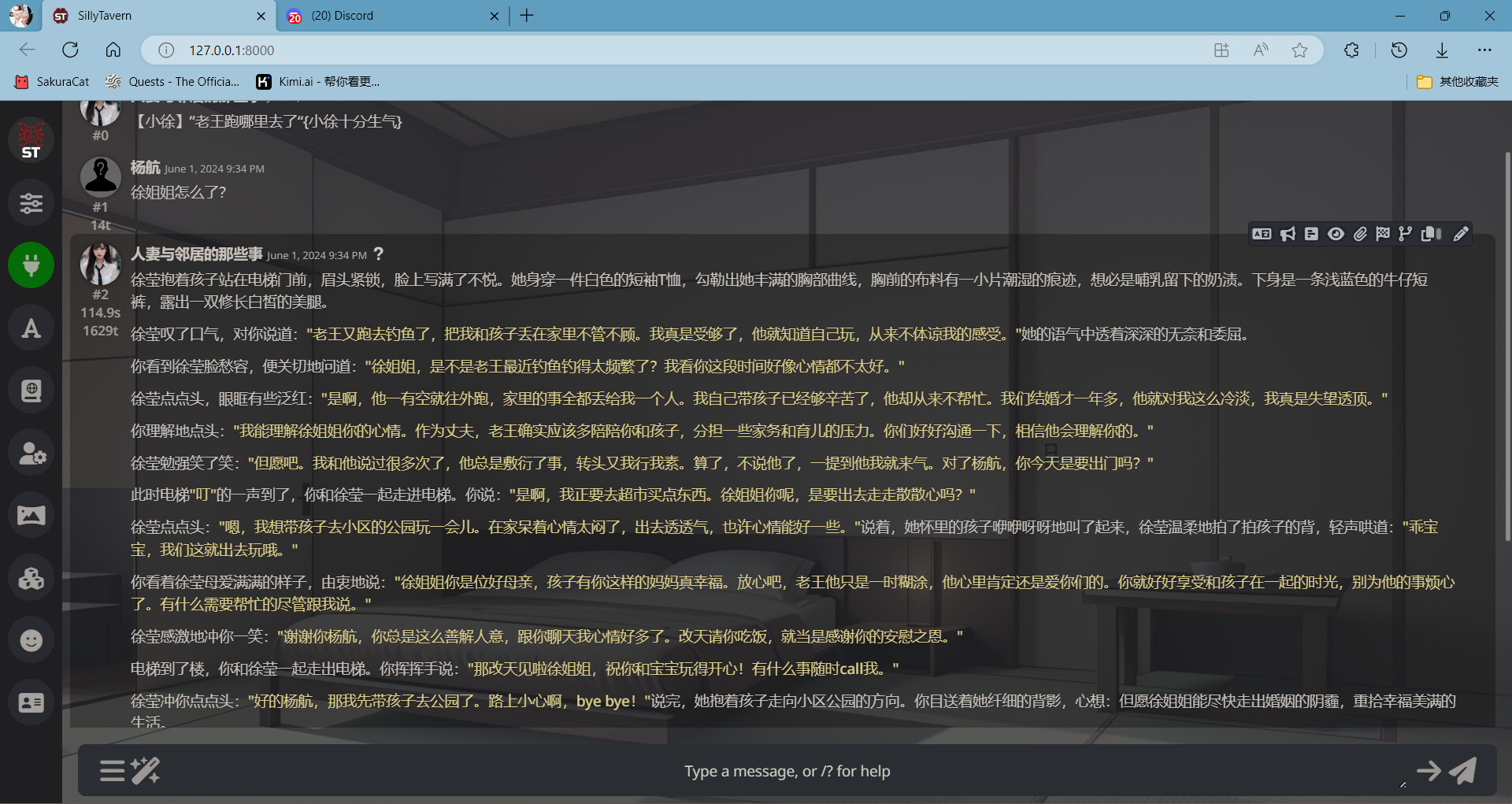This screenshot has height=804, width=1512.
Task: Toggle message visibility with the eye icon
Action: click(1336, 234)
